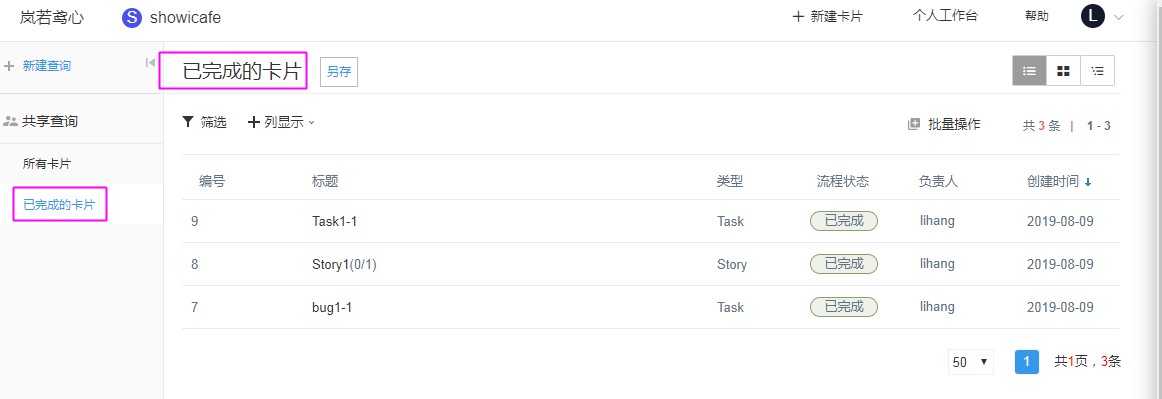The width and height of the screenshot is (1162, 399).
Task: Click the 另存 save-as button
Action: 339,72
